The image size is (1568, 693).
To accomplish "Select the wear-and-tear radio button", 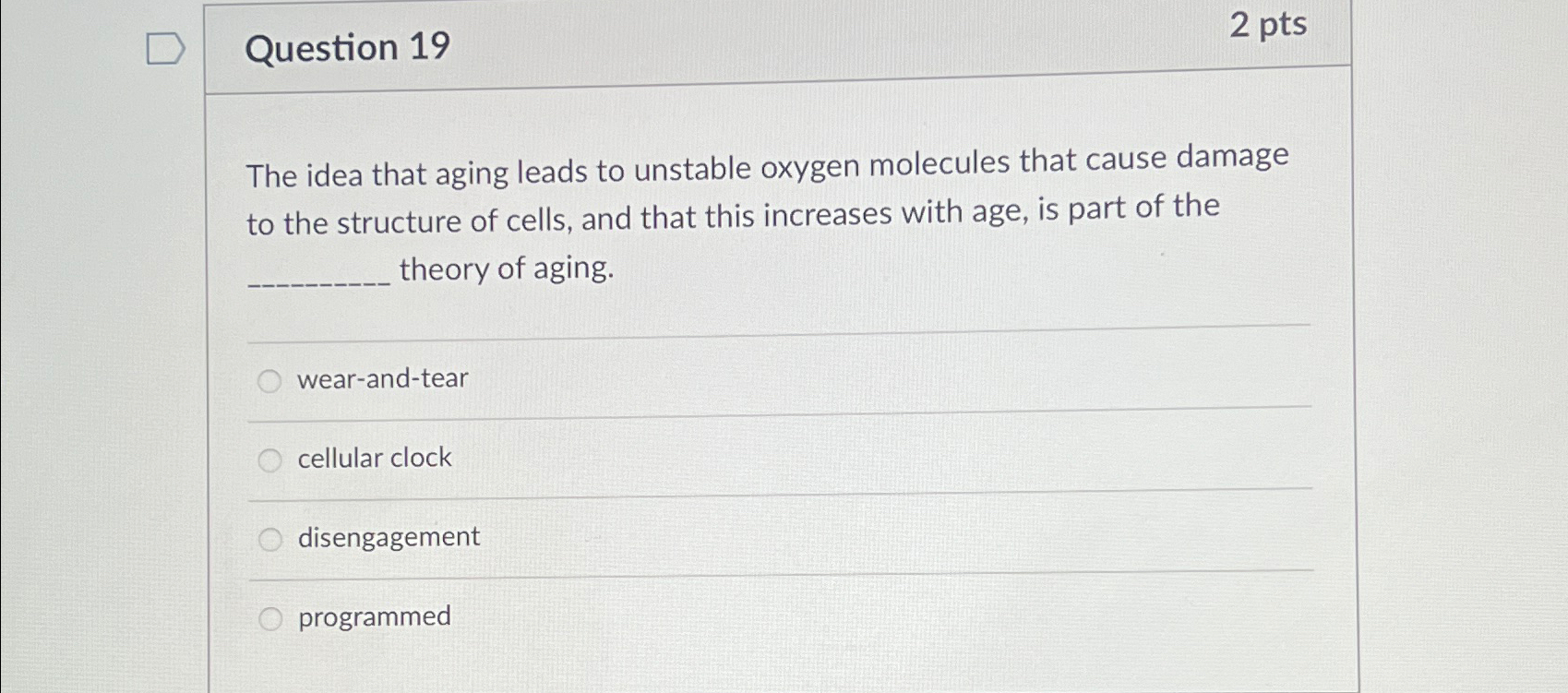I will click(x=270, y=380).
